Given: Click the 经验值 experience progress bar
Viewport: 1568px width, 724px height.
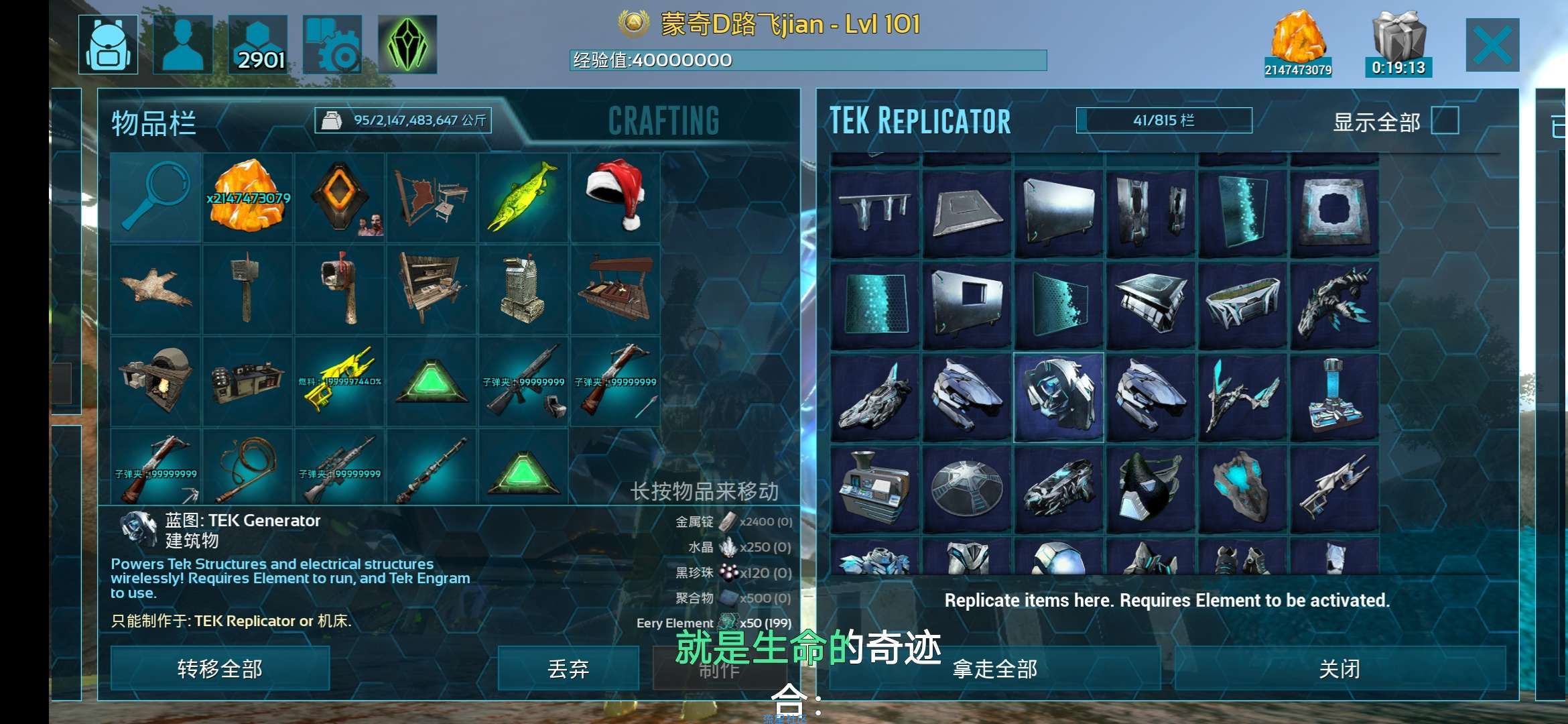Looking at the screenshot, I should click(x=808, y=60).
